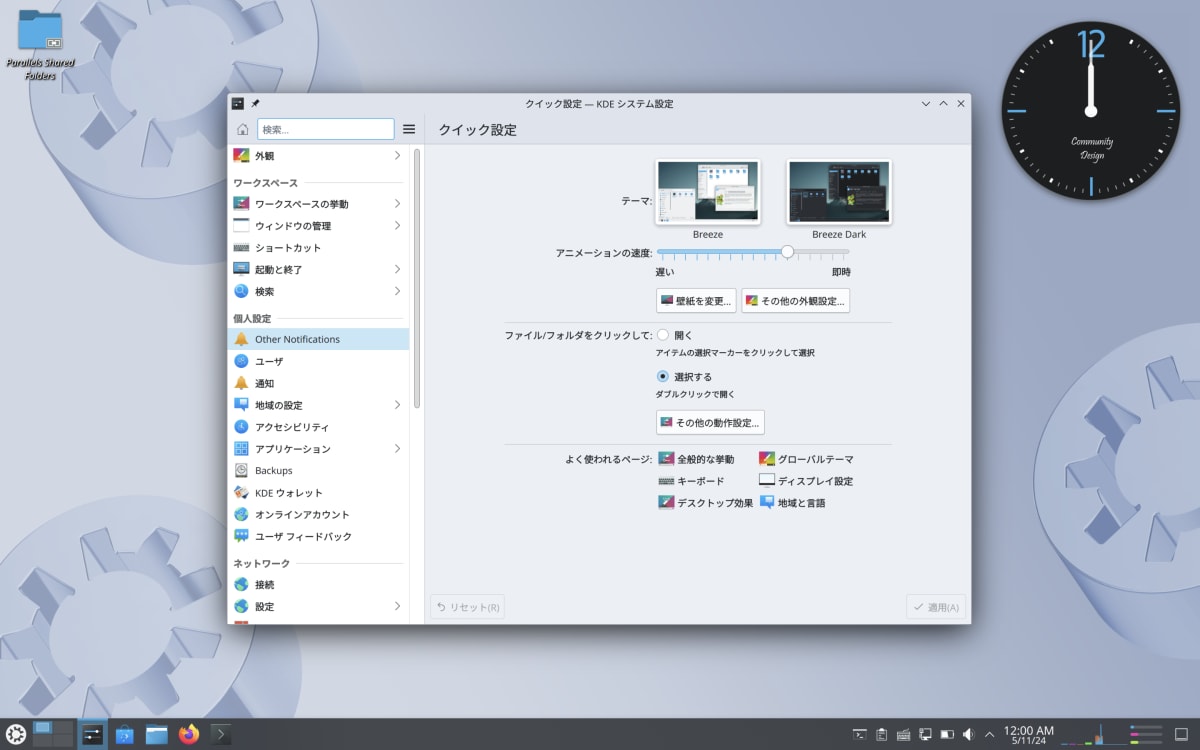Open the ディスプレイ設定 page link

[x=806, y=481]
